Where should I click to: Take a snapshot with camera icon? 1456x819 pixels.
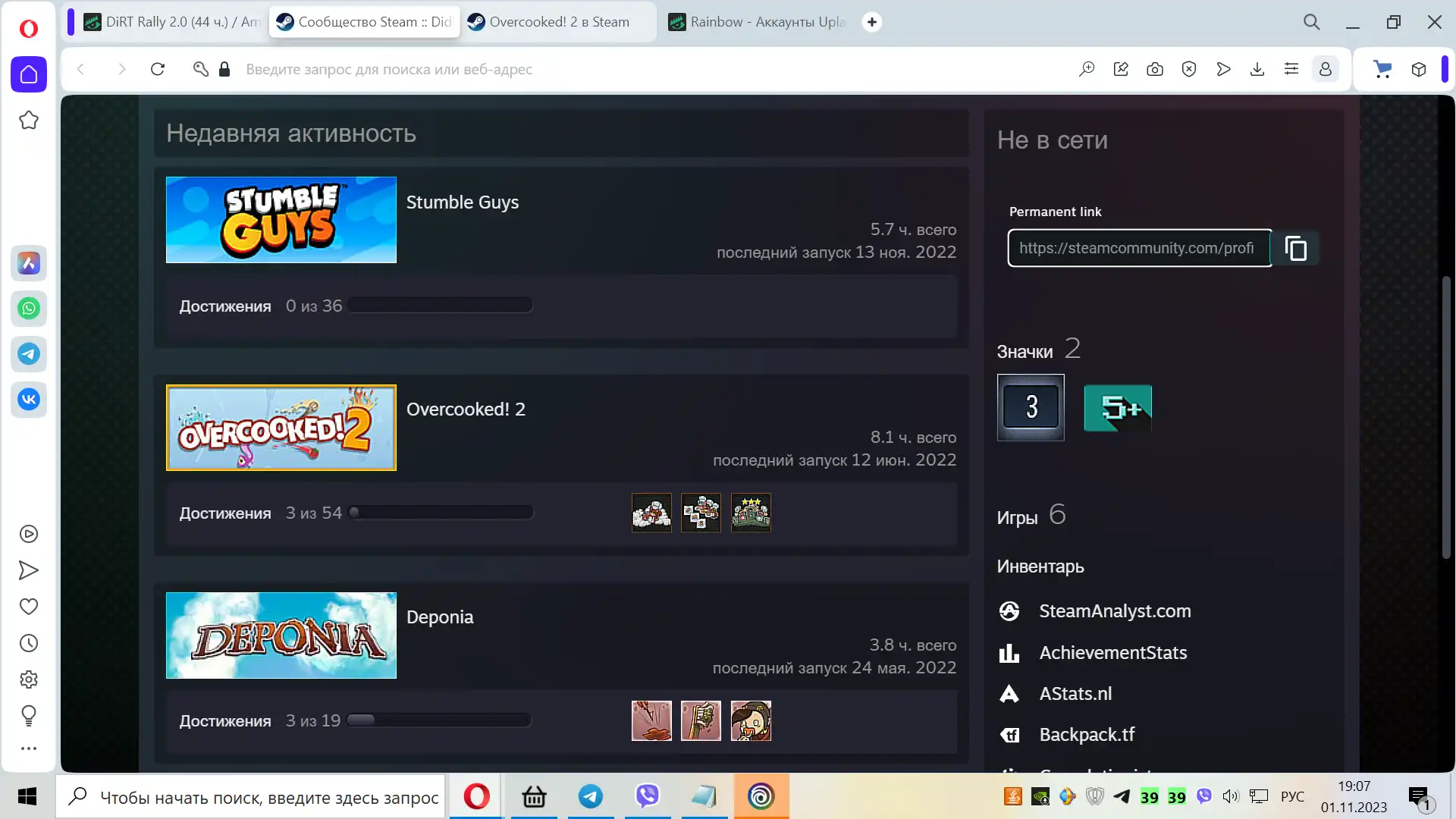(x=1155, y=69)
